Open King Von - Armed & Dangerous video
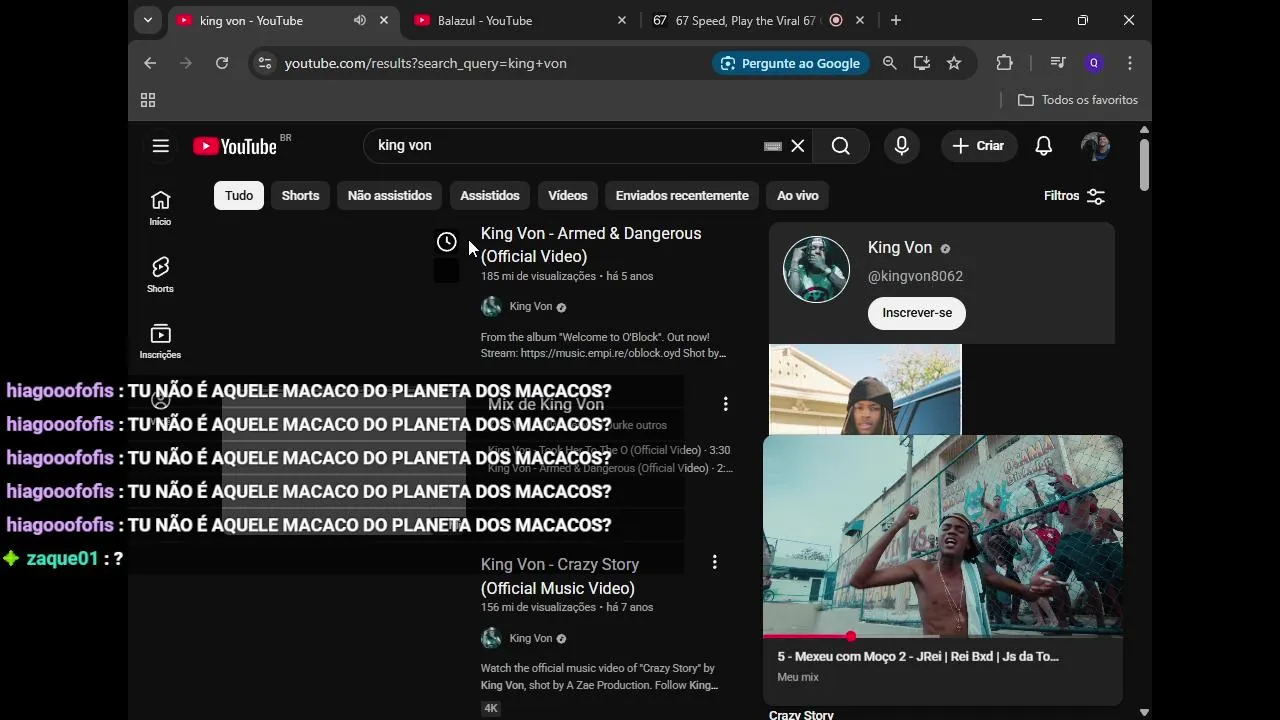 pyautogui.click(x=591, y=245)
